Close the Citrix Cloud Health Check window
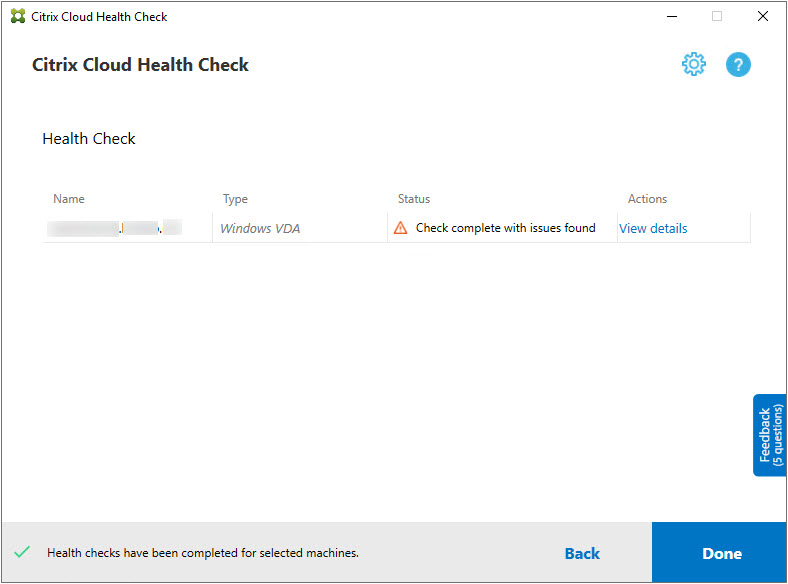The width and height of the screenshot is (788, 584). (x=762, y=17)
